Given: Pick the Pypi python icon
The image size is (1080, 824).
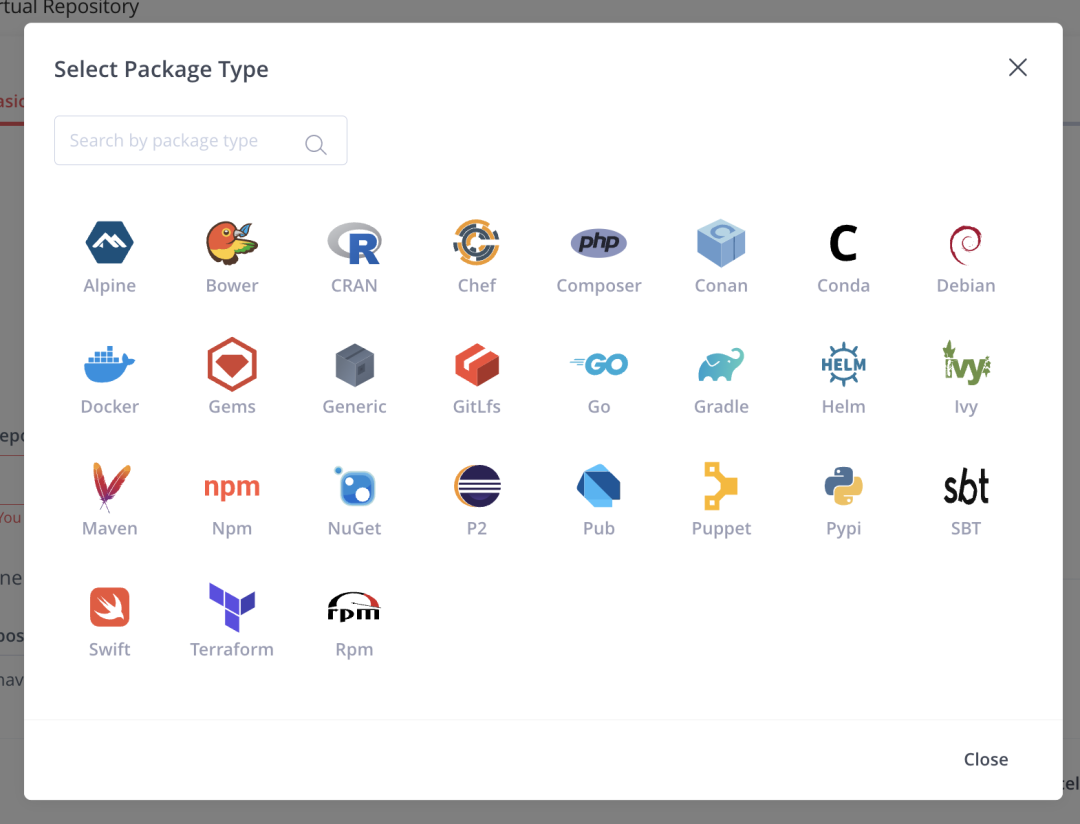Looking at the screenshot, I should (x=843, y=486).
